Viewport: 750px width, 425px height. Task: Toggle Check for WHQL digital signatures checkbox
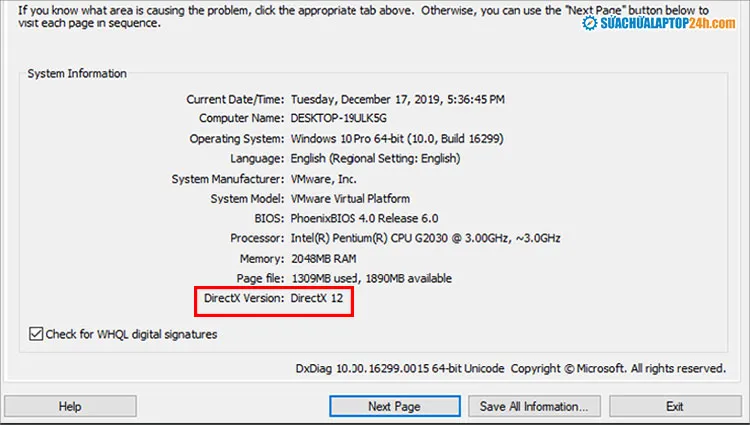coord(36,334)
